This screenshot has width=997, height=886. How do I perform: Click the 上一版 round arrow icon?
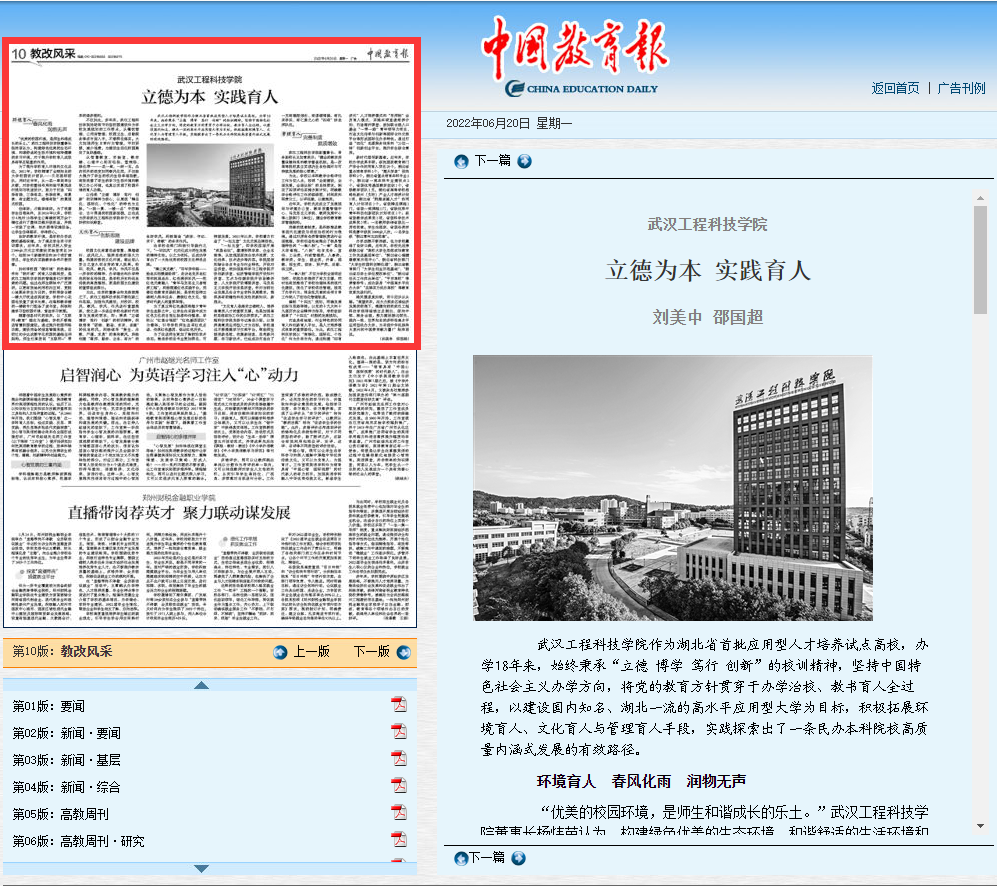pos(281,652)
